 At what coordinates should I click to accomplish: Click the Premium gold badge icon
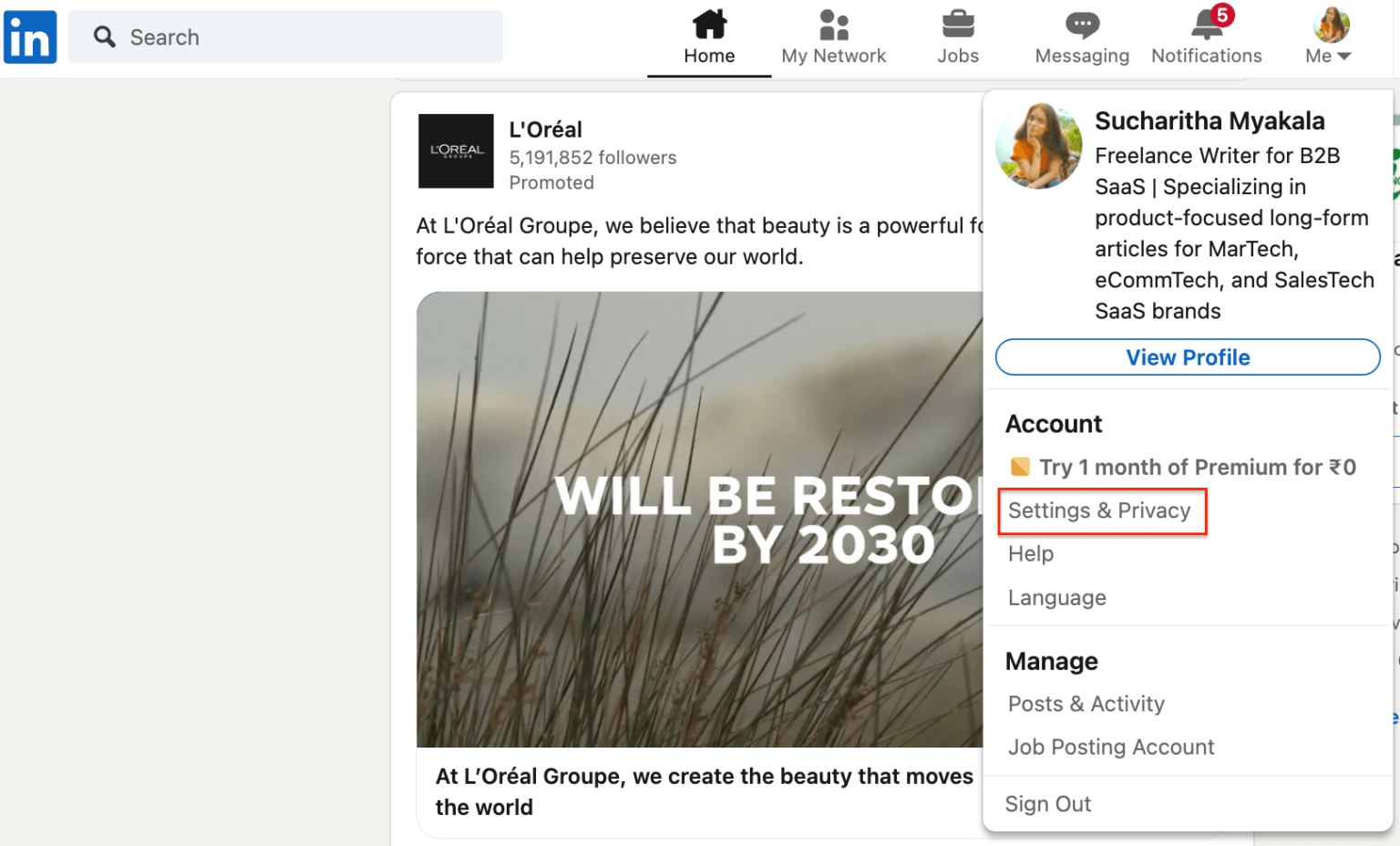coord(1020,467)
